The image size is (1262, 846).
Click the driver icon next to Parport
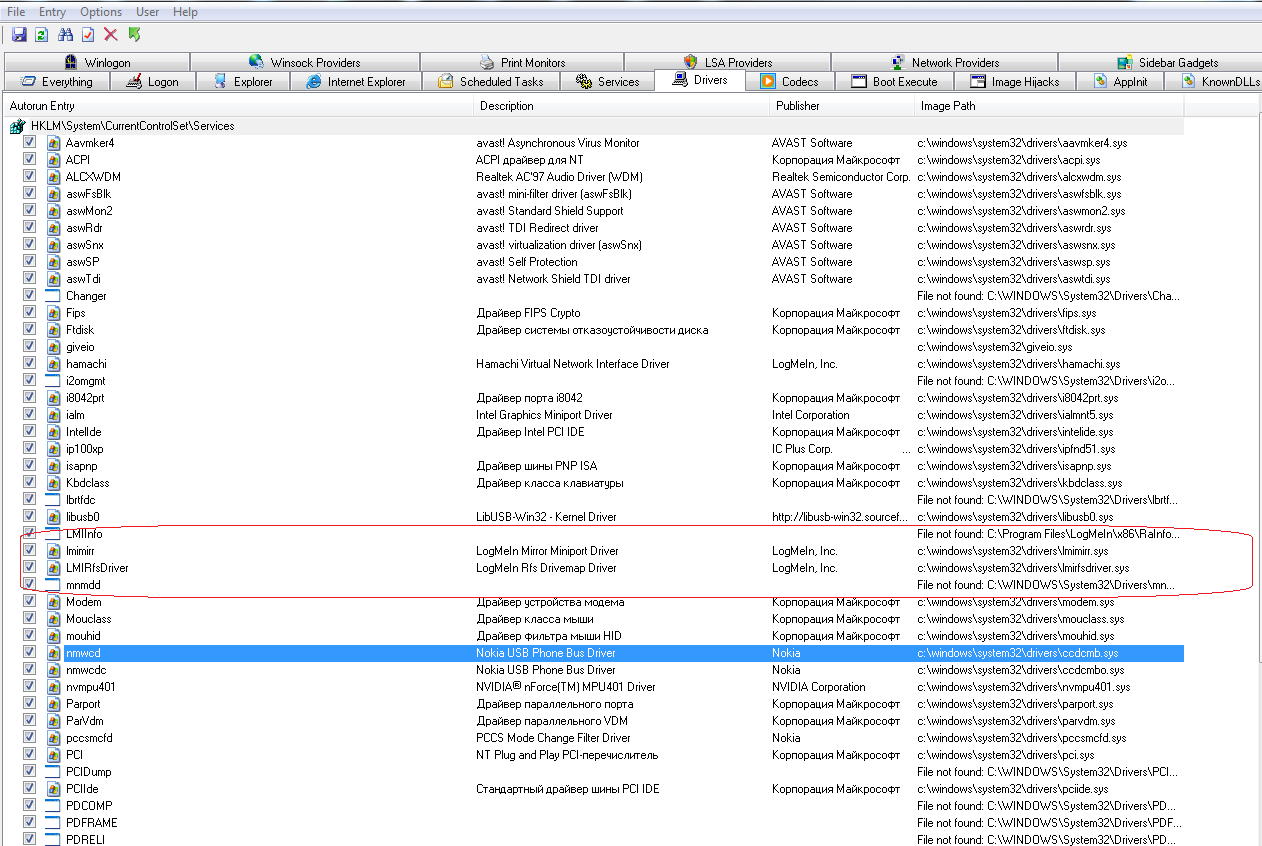pos(54,704)
